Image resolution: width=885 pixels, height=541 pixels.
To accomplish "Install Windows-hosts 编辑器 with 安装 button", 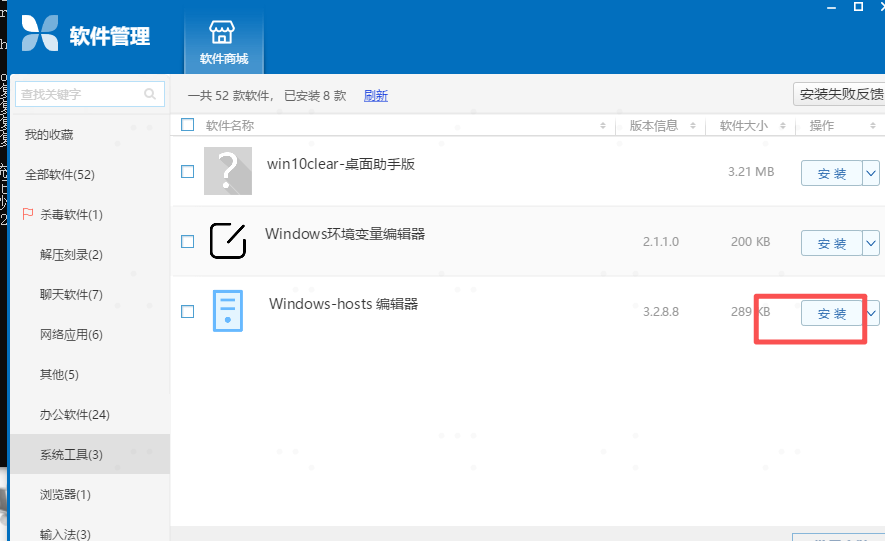I will [831, 313].
